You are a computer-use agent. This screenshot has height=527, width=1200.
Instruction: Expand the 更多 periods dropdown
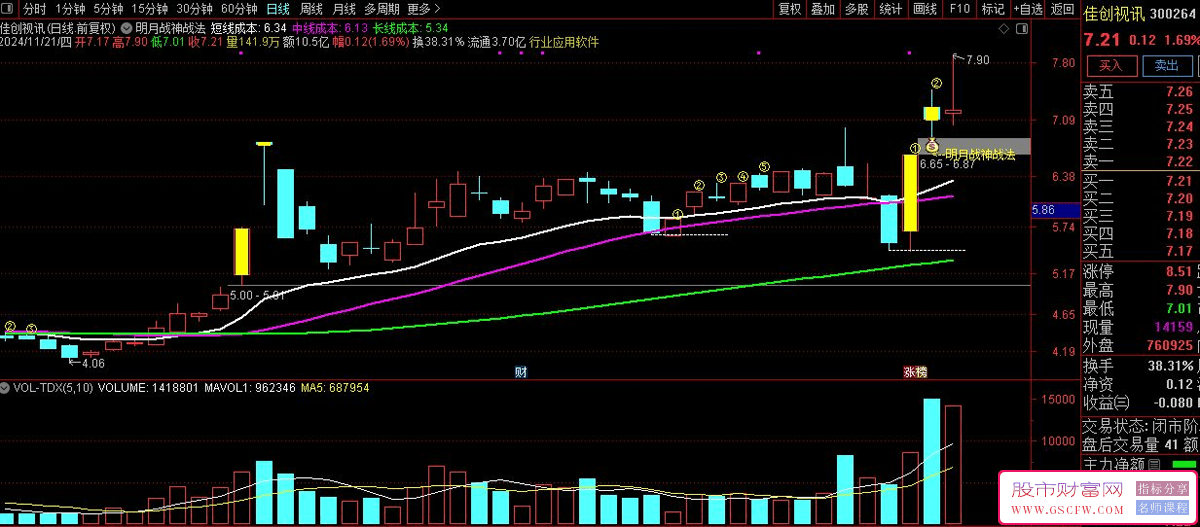423,9
